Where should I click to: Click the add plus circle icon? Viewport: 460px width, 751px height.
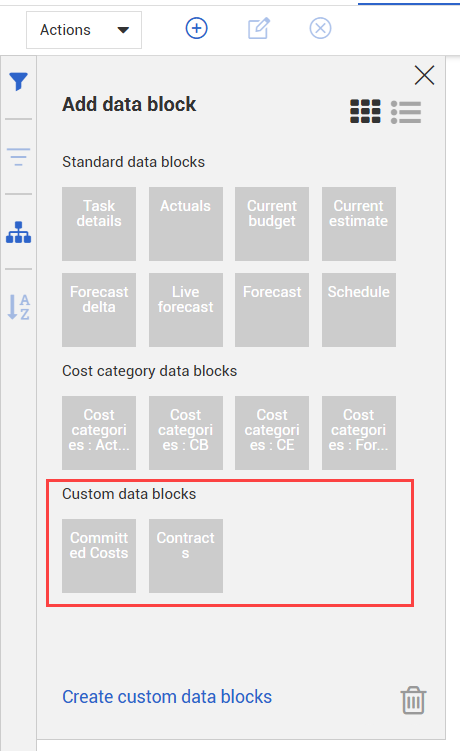tap(196, 28)
